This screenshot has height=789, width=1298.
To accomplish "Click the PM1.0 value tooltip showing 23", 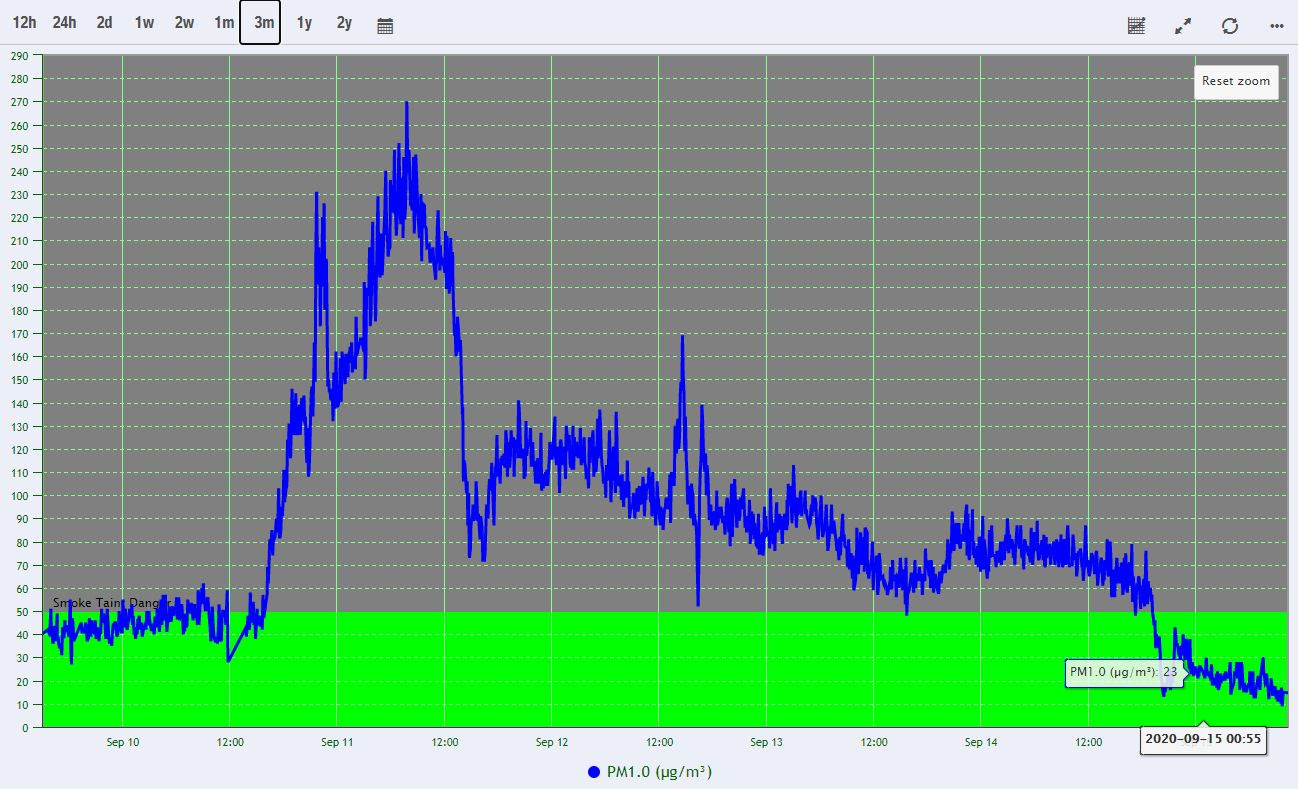I will pyautogui.click(x=1124, y=672).
